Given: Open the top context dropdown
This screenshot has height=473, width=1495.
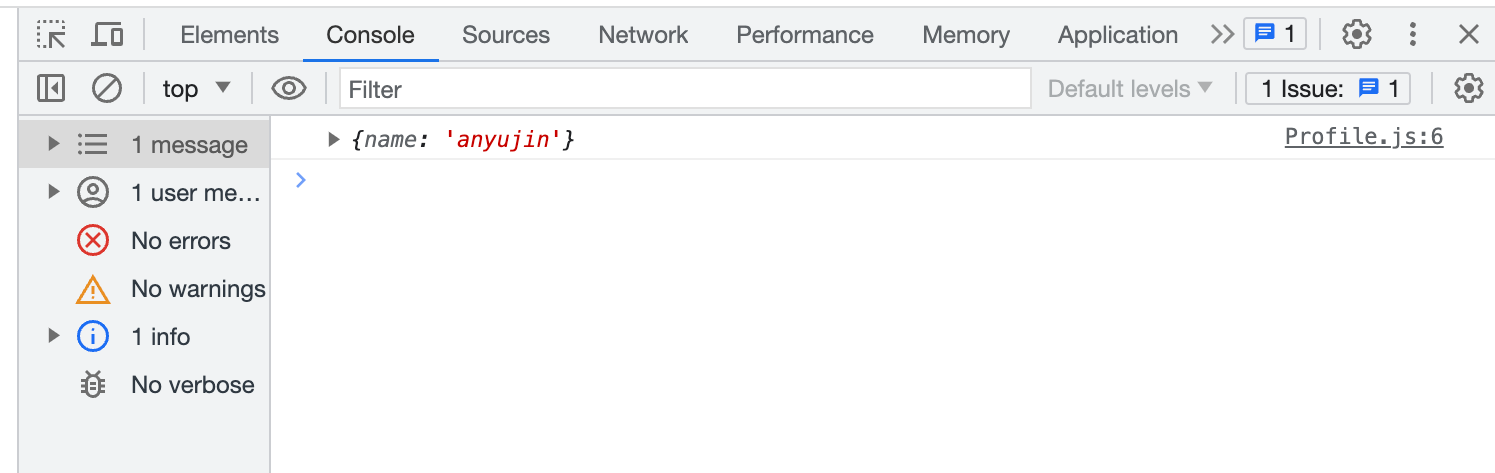Looking at the screenshot, I should (197, 89).
